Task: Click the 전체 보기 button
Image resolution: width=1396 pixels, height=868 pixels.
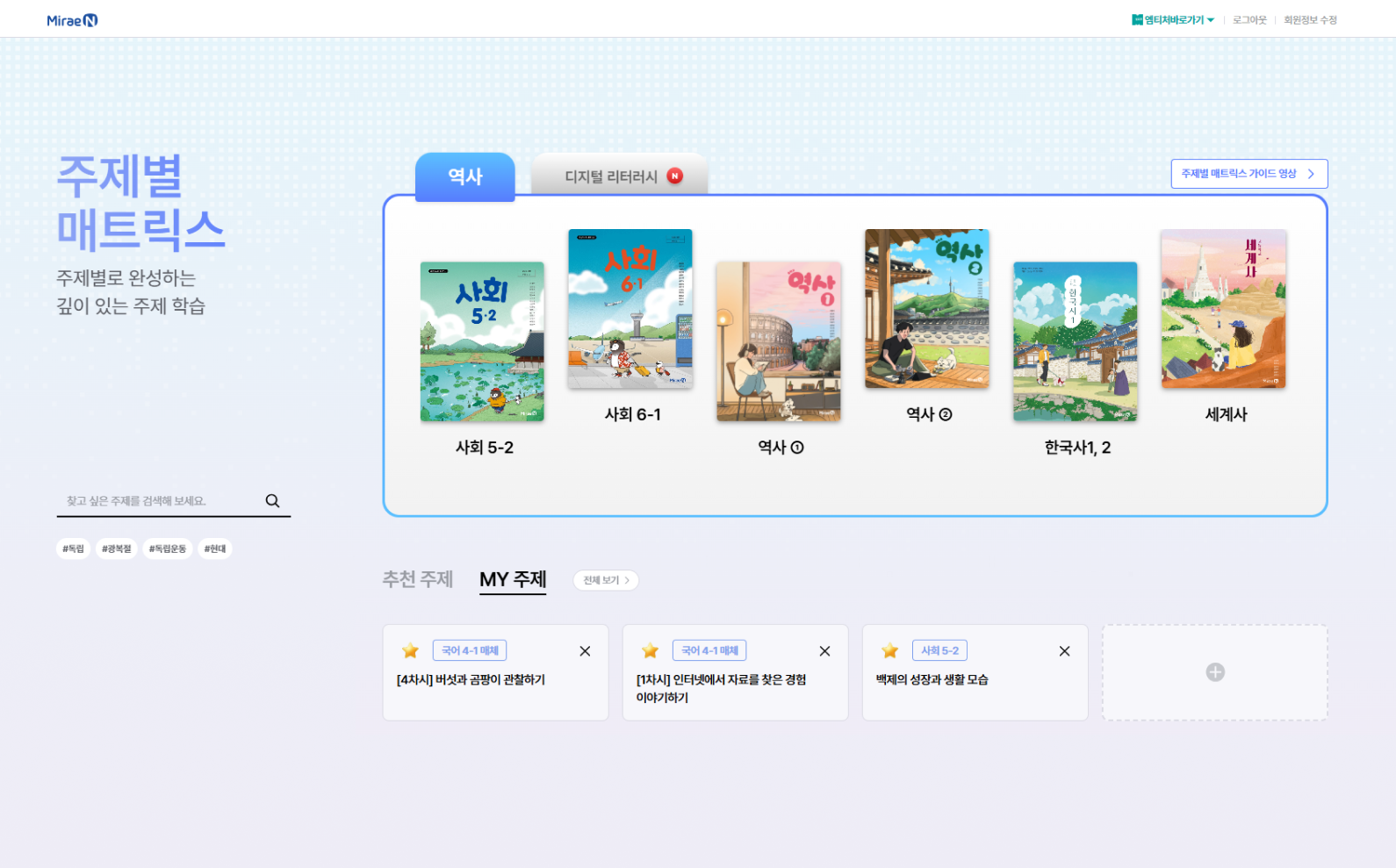Action: click(606, 580)
